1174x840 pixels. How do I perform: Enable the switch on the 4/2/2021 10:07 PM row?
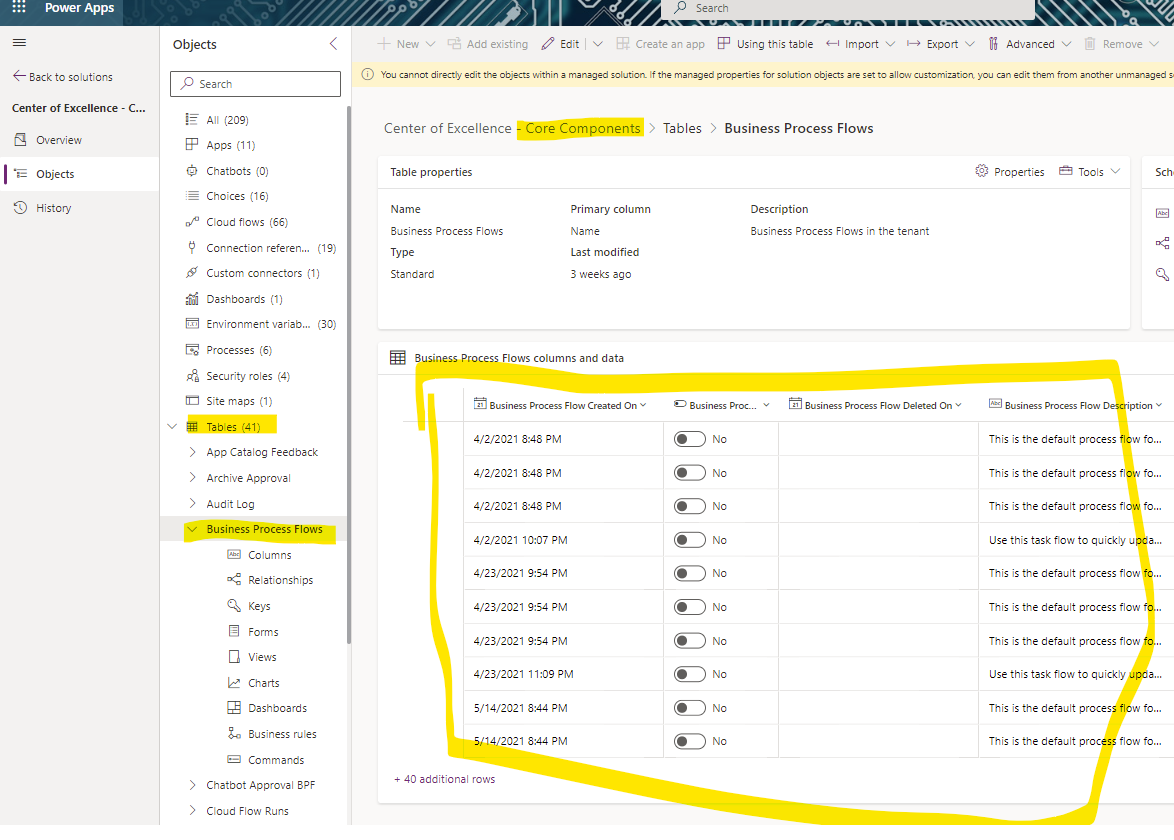[x=690, y=539]
